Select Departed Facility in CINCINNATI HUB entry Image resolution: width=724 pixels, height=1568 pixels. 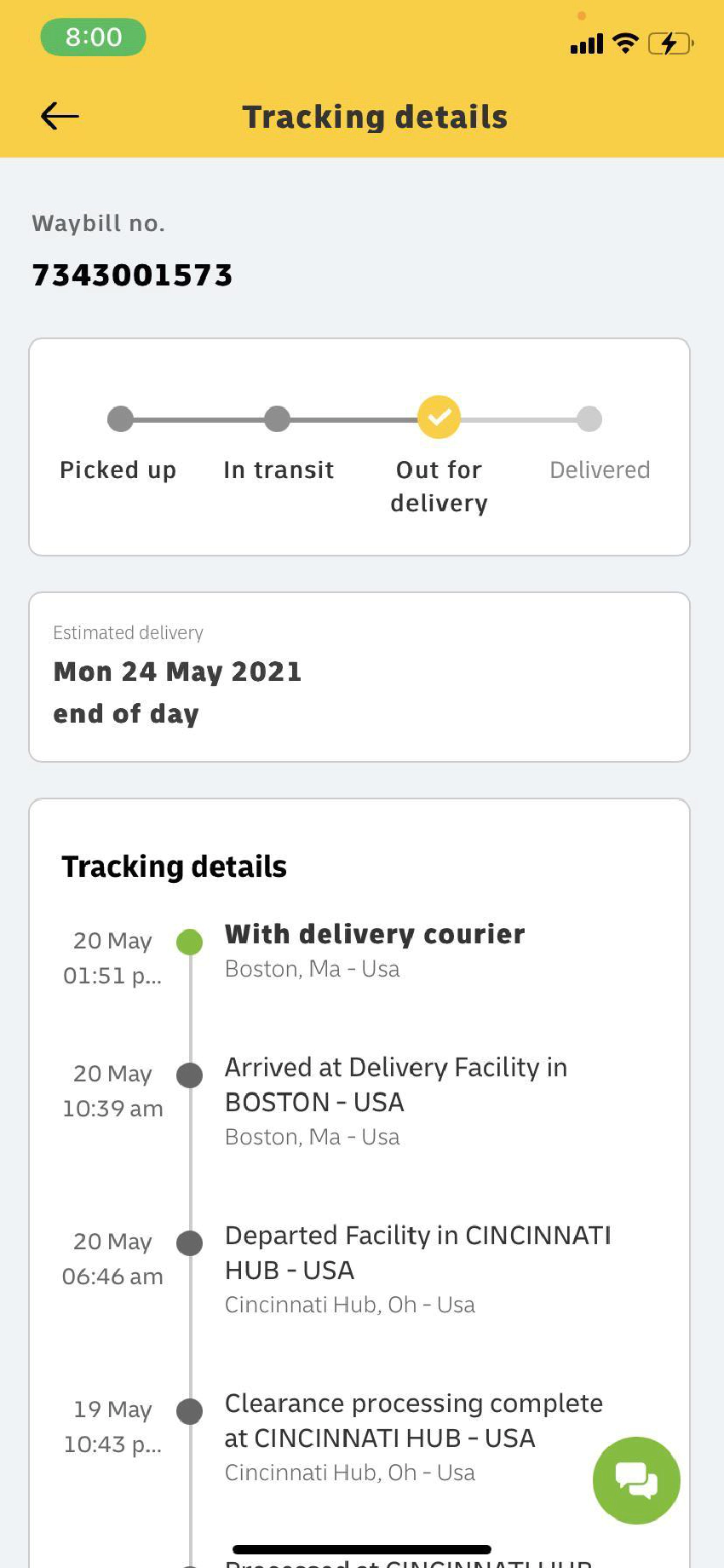(417, 1252)
